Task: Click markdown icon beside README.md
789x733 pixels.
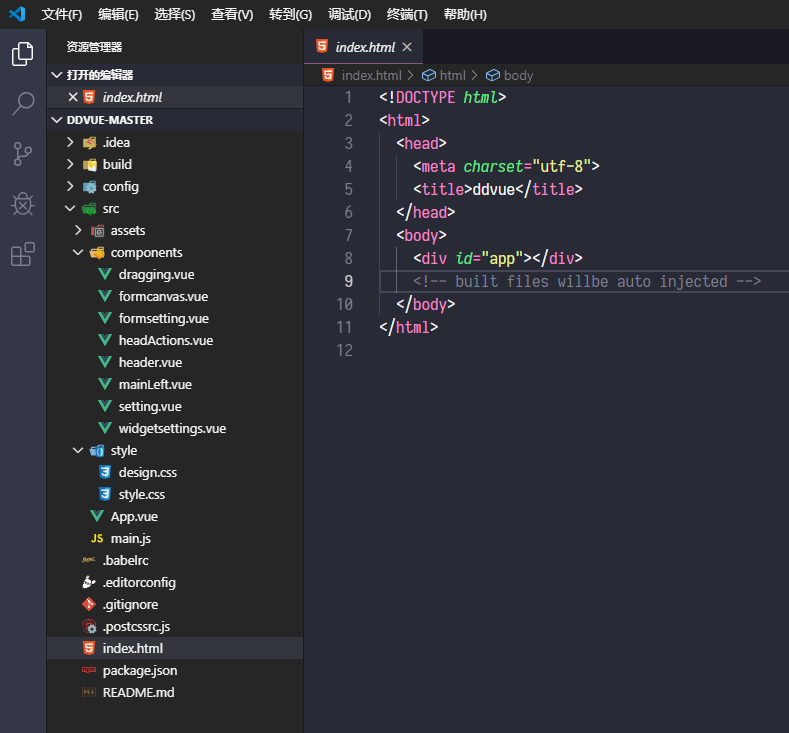Action: coord(89,692)
